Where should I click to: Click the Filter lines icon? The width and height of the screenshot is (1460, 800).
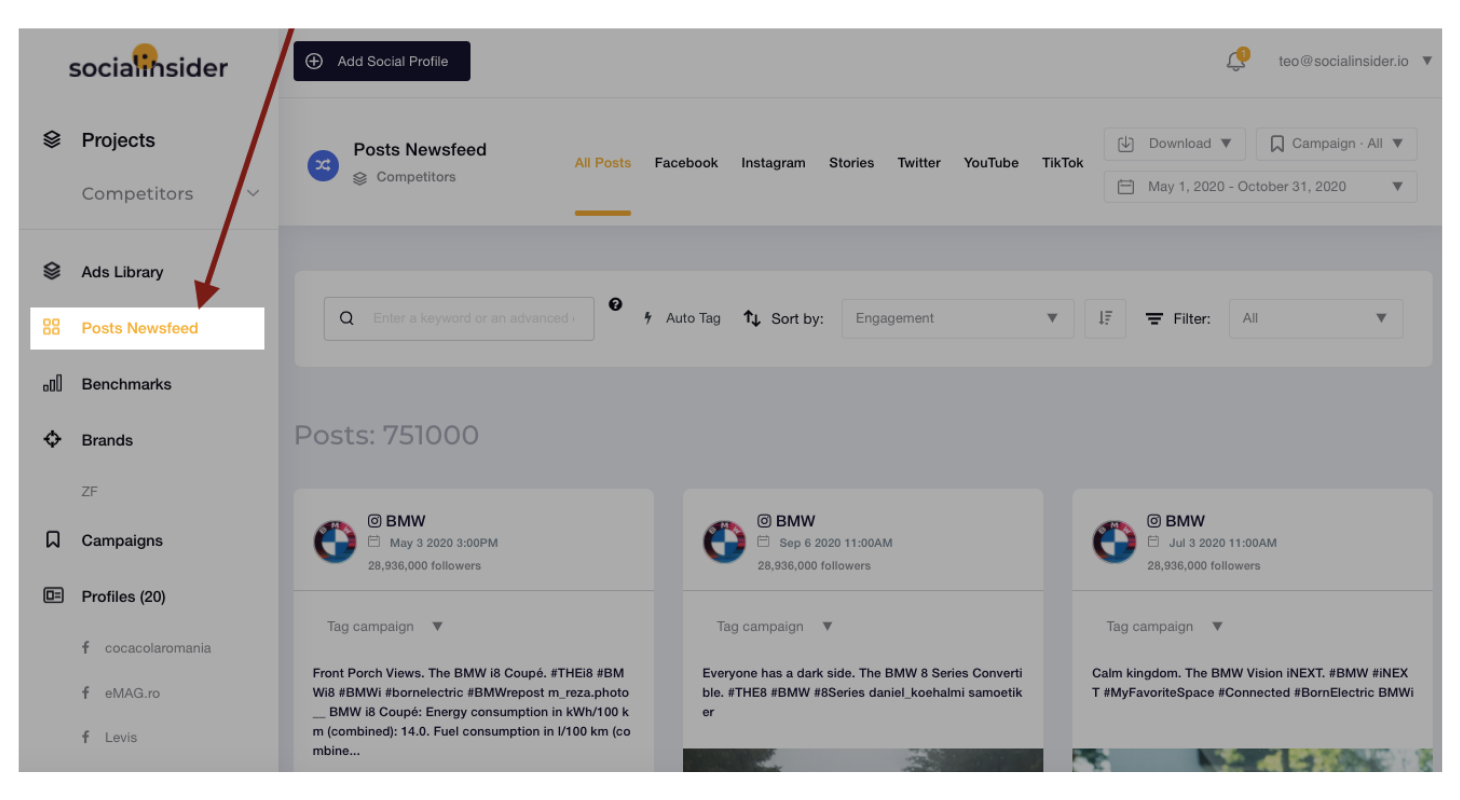point(1154,318)
